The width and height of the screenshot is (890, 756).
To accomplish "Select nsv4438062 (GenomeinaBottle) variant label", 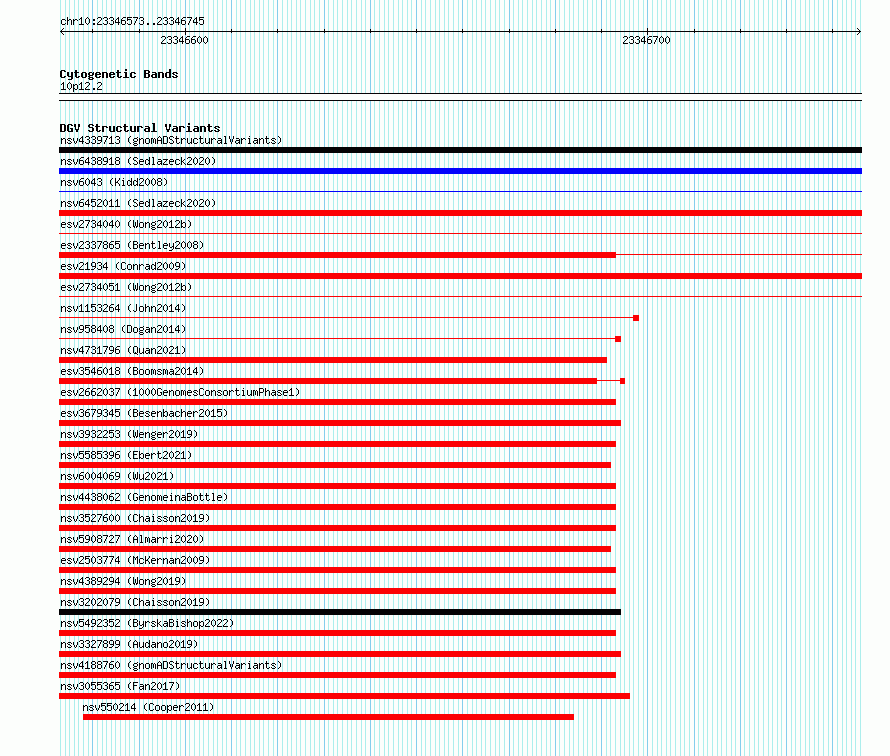I will click(144, 497).
